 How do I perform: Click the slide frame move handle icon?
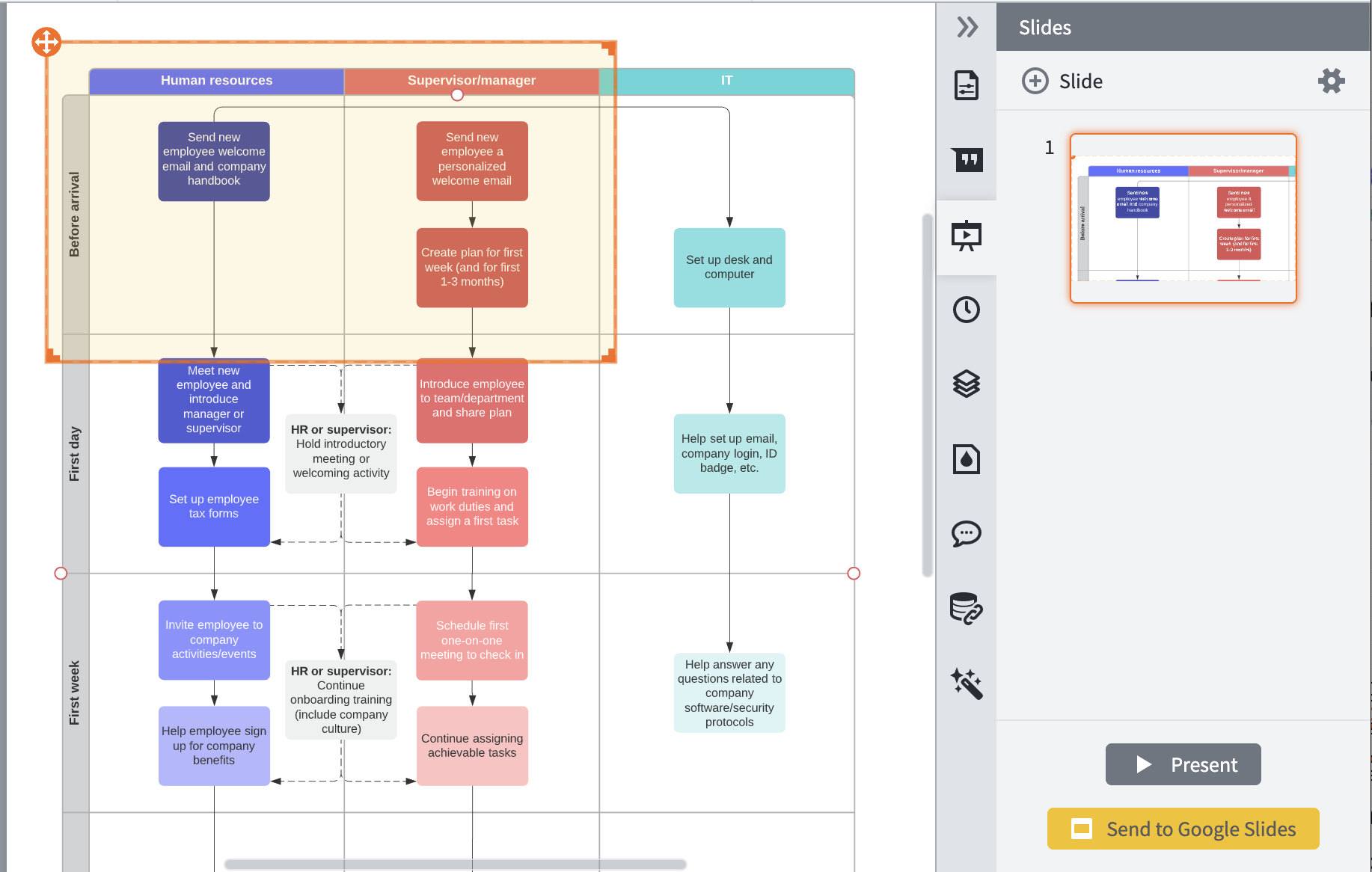pyautogui.click(x=46, y=42)
